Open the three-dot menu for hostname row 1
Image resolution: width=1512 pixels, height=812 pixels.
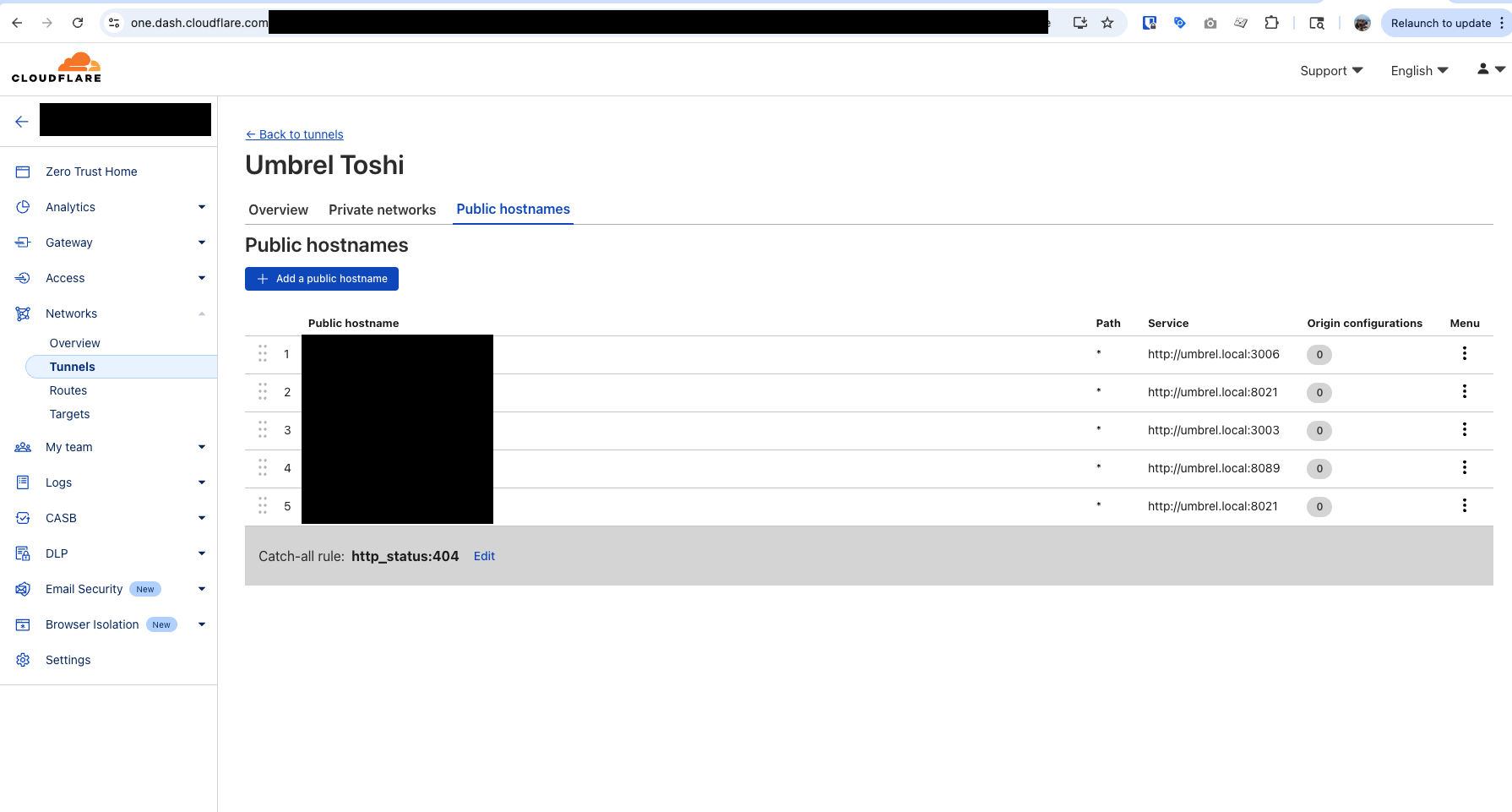[x=1464, y=354]
